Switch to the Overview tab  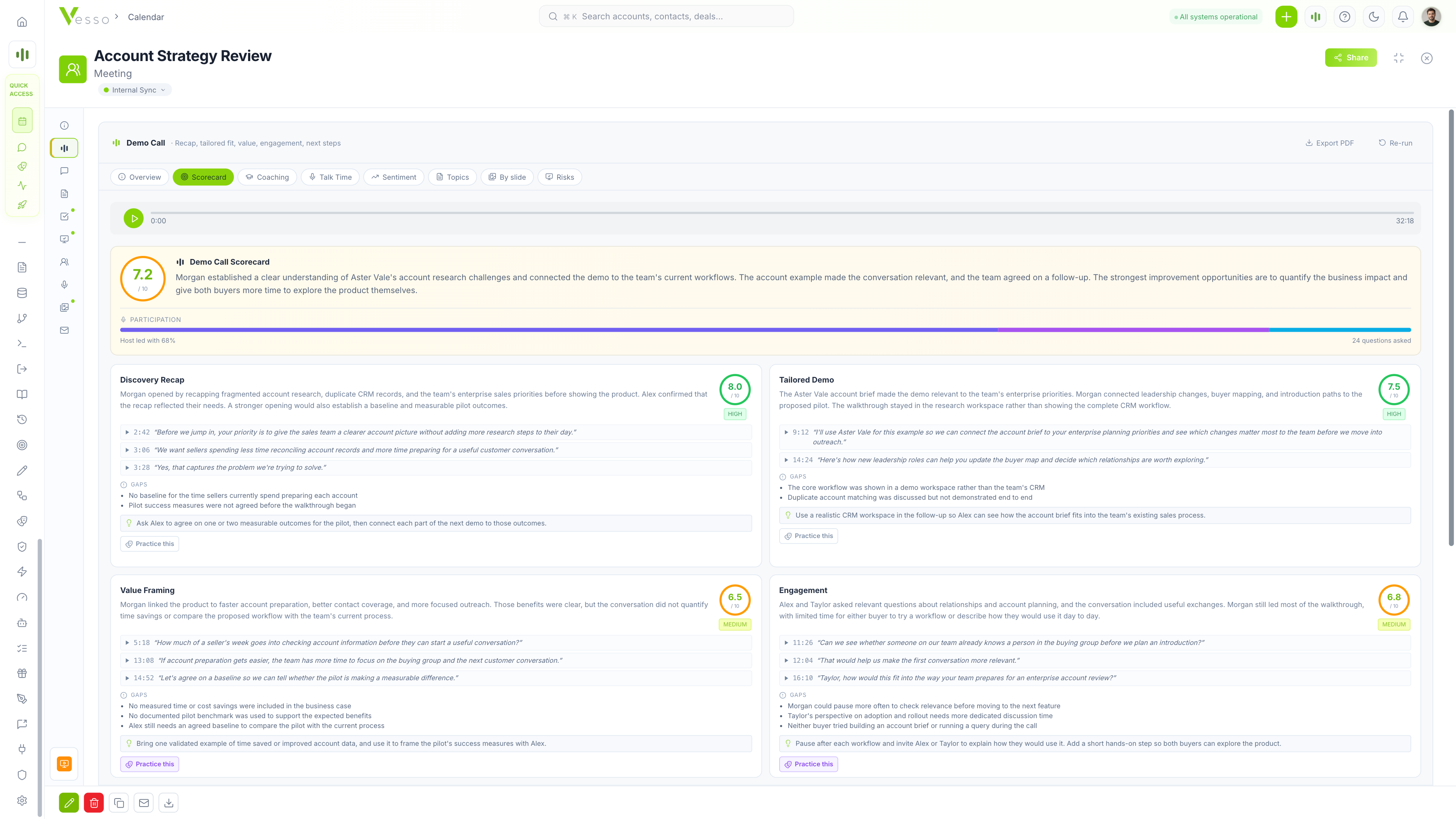(x=140, y=177)
